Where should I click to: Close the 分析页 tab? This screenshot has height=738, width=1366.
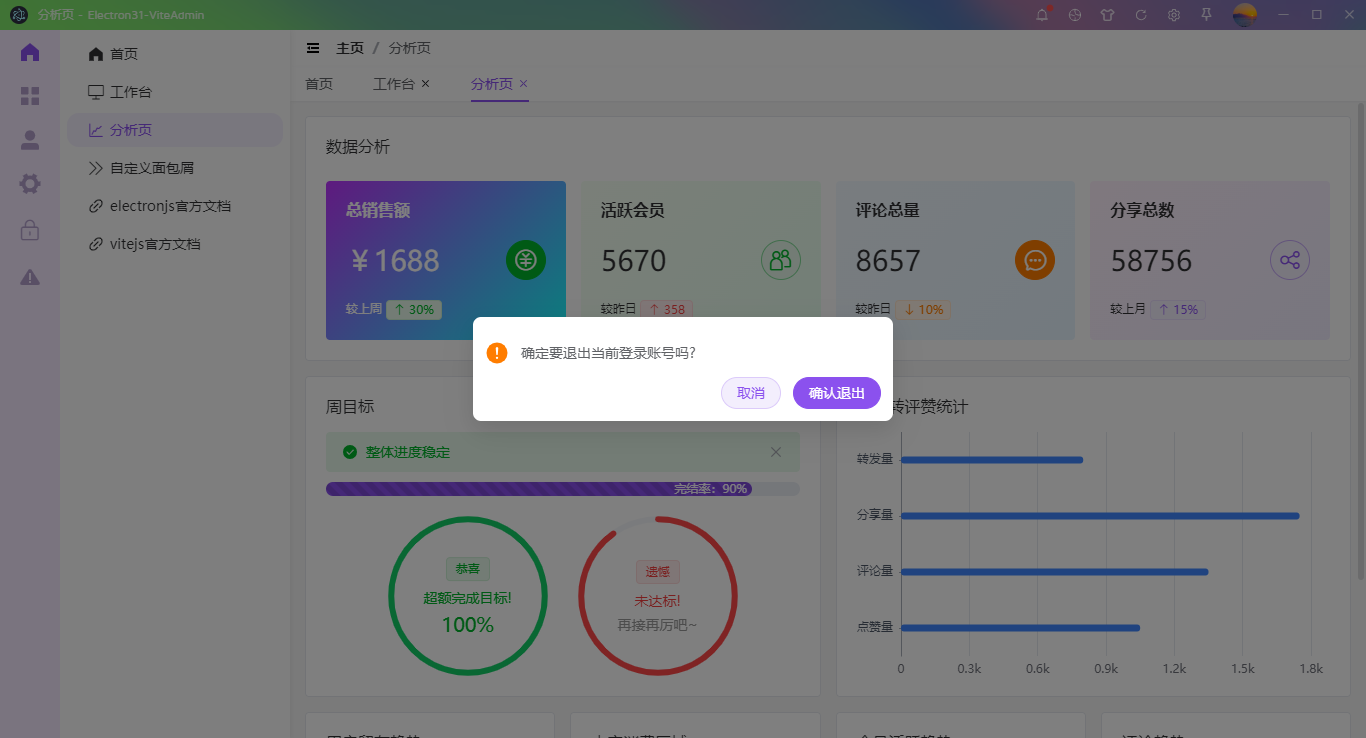523,84
